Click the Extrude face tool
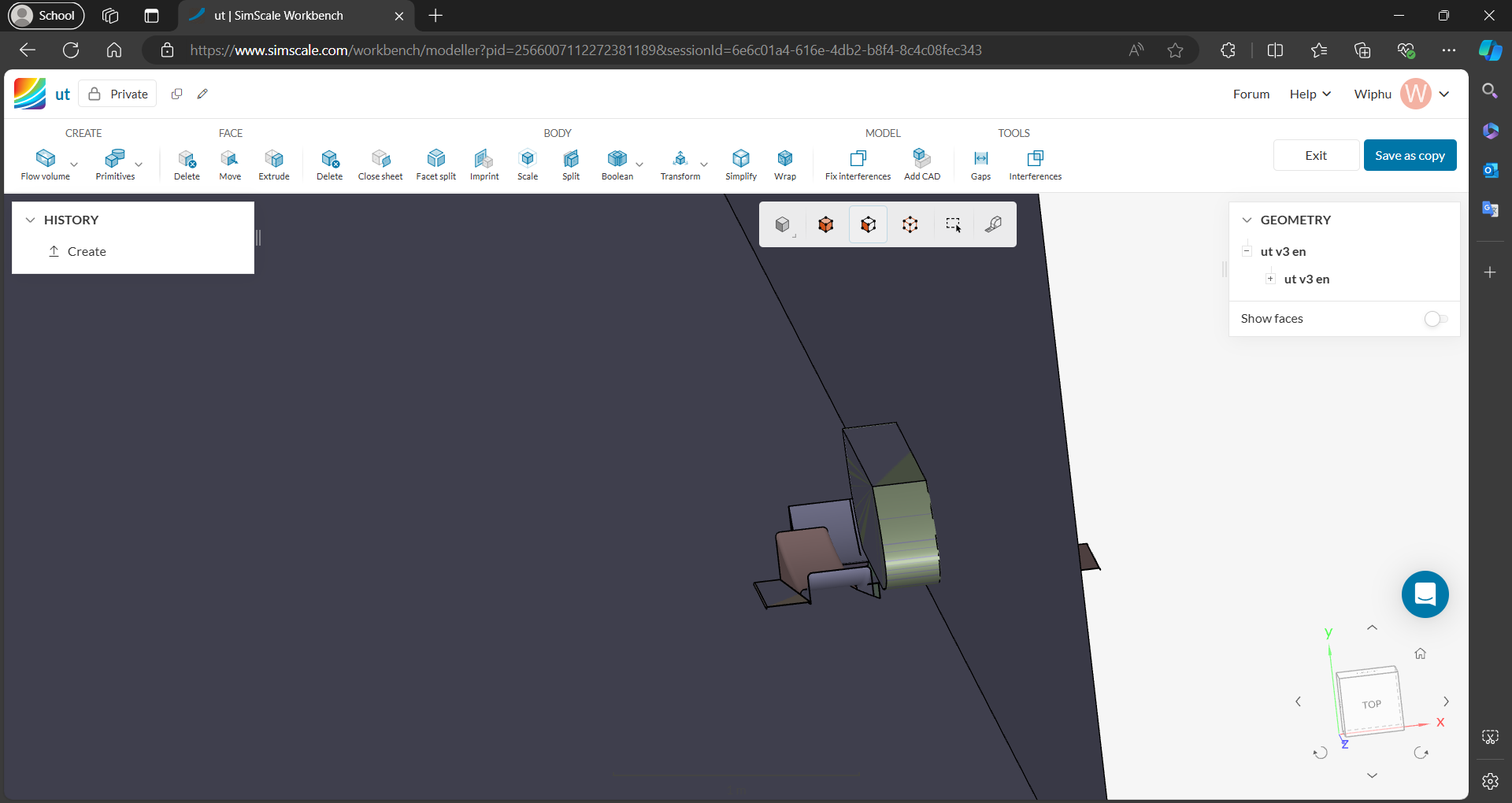The width and height of the screenshot is (1512, 803). (x=274, y=164)
